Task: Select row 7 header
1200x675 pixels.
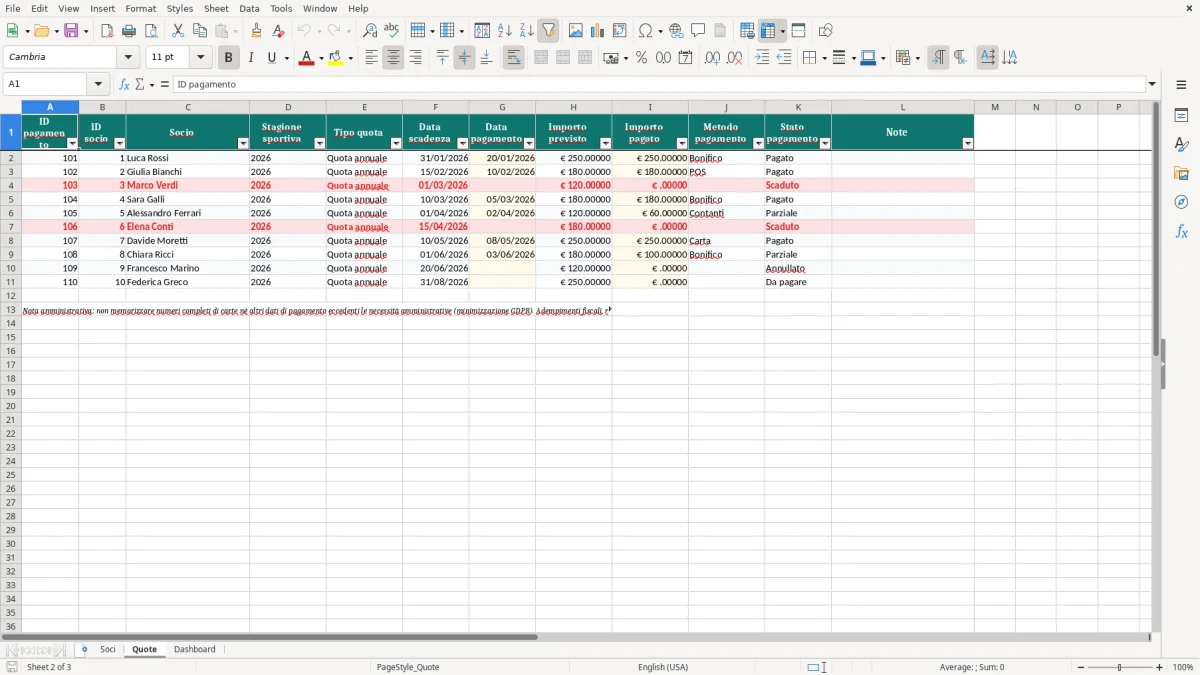Action: [11, 227]
